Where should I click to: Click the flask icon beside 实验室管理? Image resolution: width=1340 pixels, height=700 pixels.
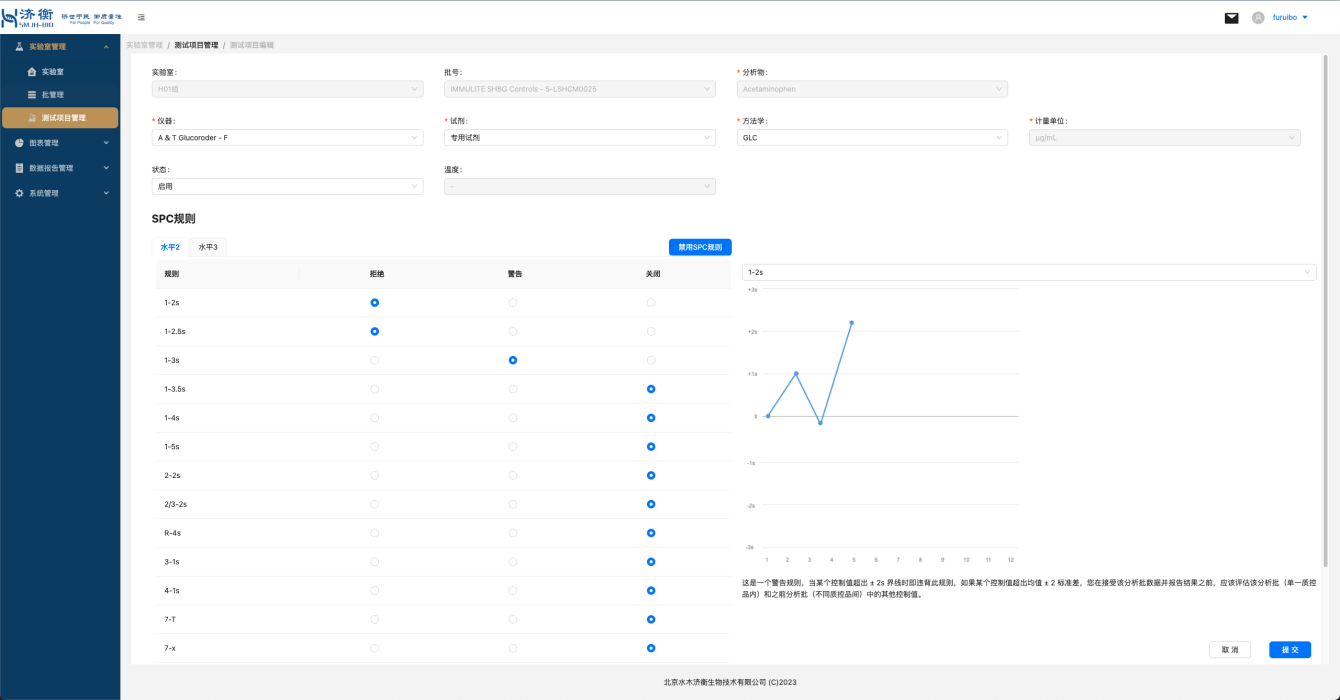click(x=19, y=47)
